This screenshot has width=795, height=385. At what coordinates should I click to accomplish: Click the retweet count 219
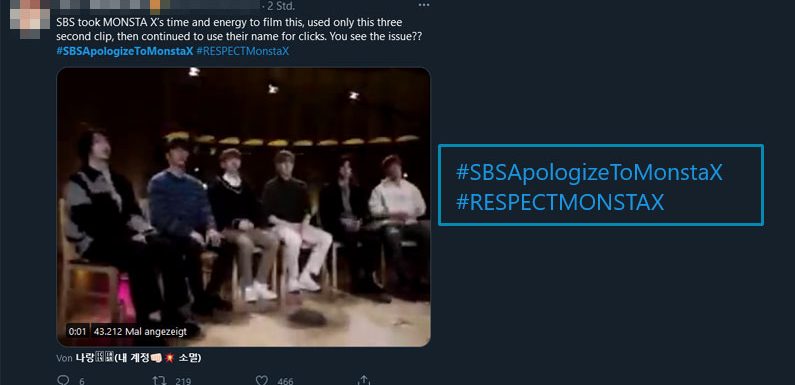[183, 381]
